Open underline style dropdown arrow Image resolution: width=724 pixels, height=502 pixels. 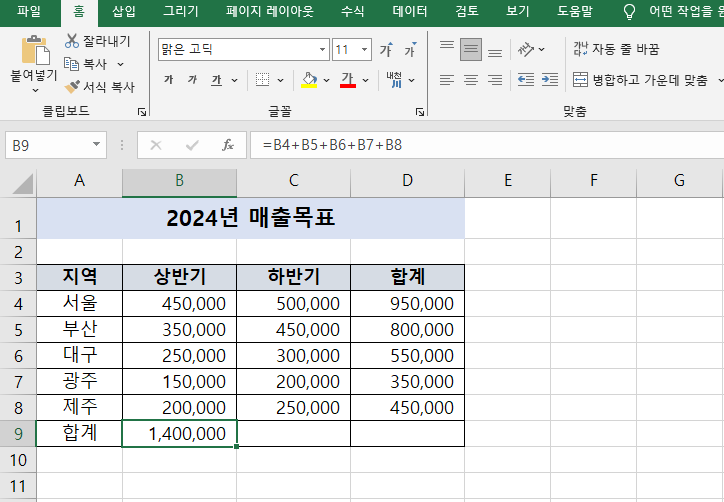(x=235, y=80)
